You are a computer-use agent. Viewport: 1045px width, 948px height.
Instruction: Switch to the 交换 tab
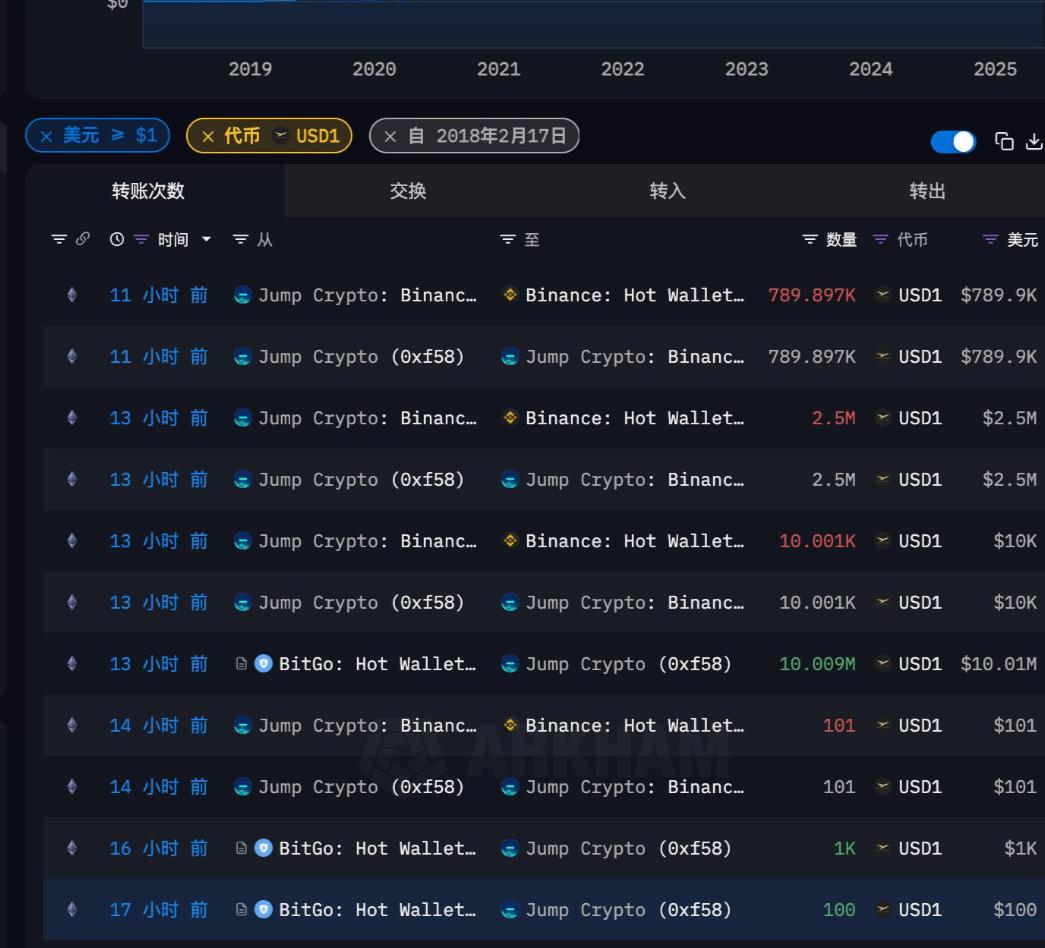(x=408, y=191)
